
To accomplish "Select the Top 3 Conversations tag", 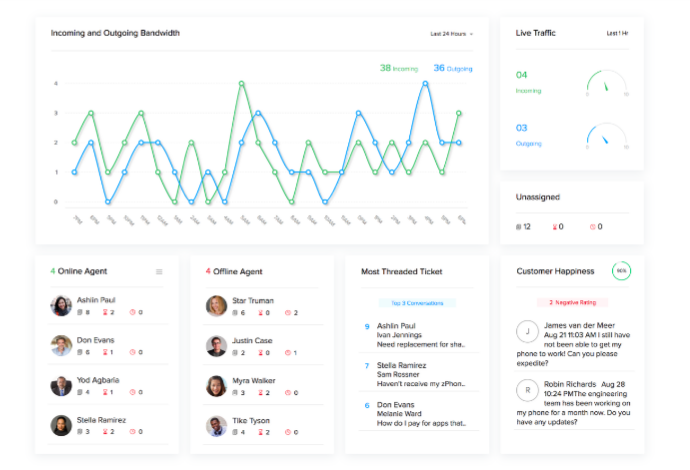I will tap(417, 302).
